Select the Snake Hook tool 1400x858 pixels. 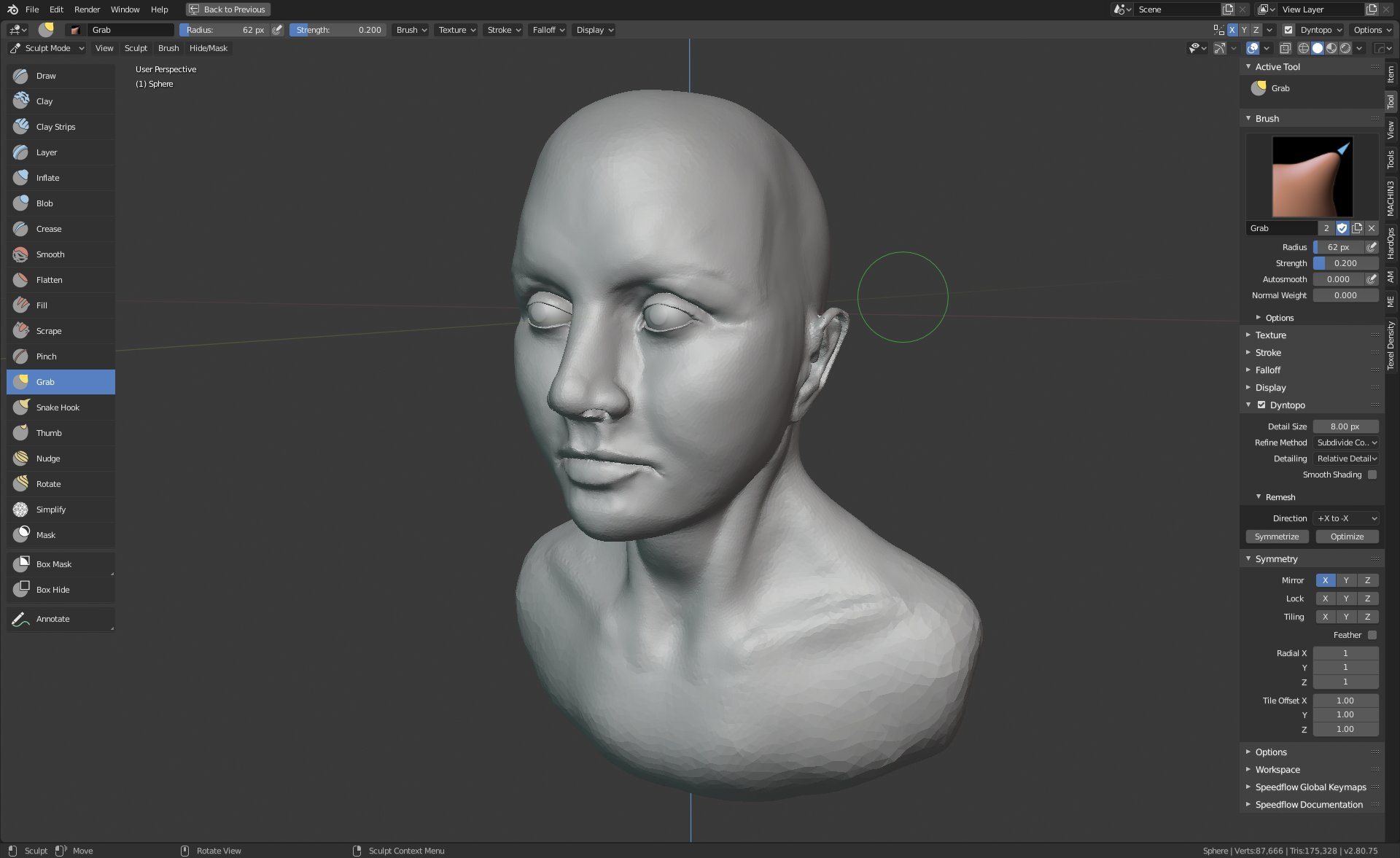pyautogui.click(x=58, y=407)
